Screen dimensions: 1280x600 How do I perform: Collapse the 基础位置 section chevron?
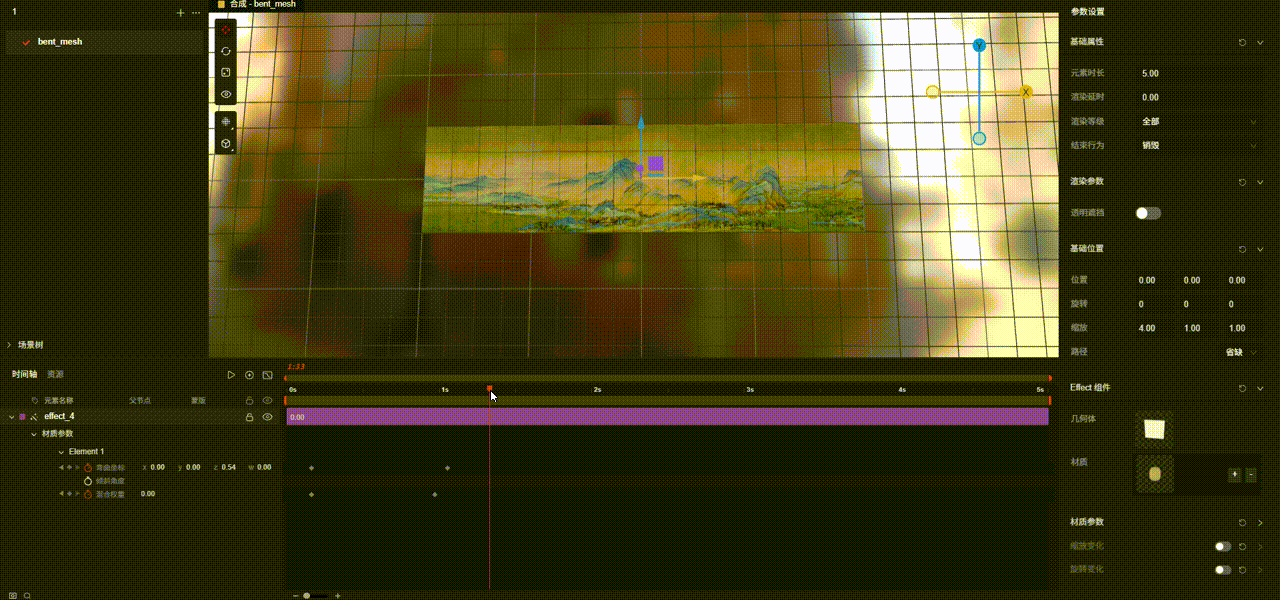pyautogui.click(x=1260, y=249)
